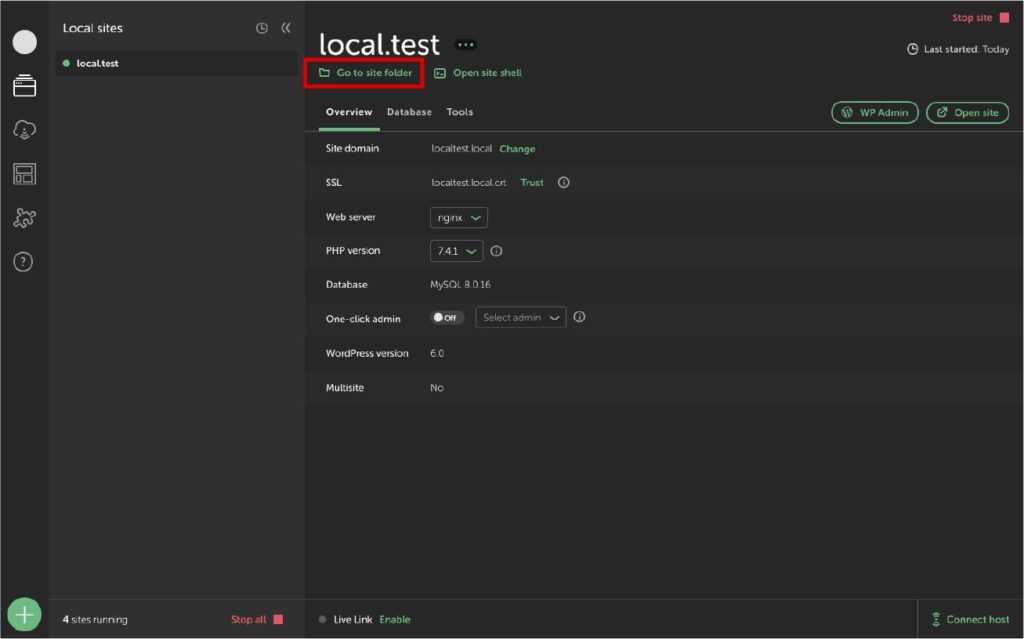Open the Add-ons puzzle icon

(24, 218)
